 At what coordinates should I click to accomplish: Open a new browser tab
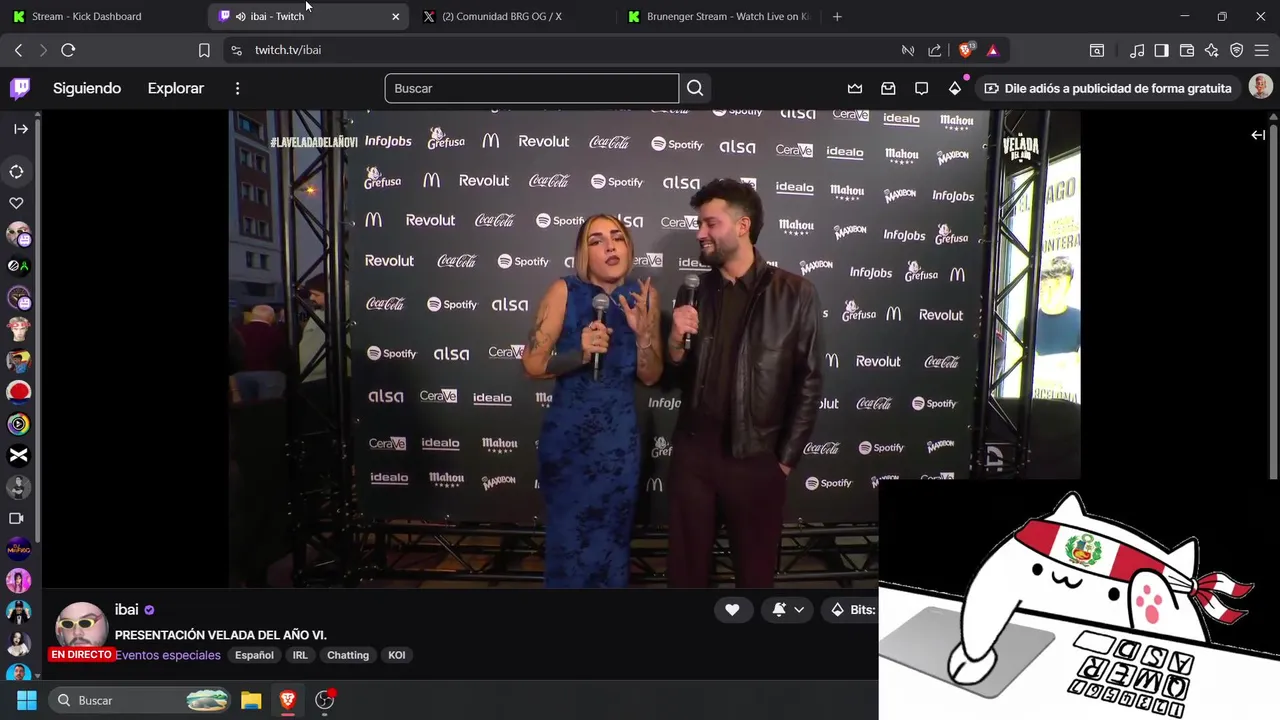[837, 16]
